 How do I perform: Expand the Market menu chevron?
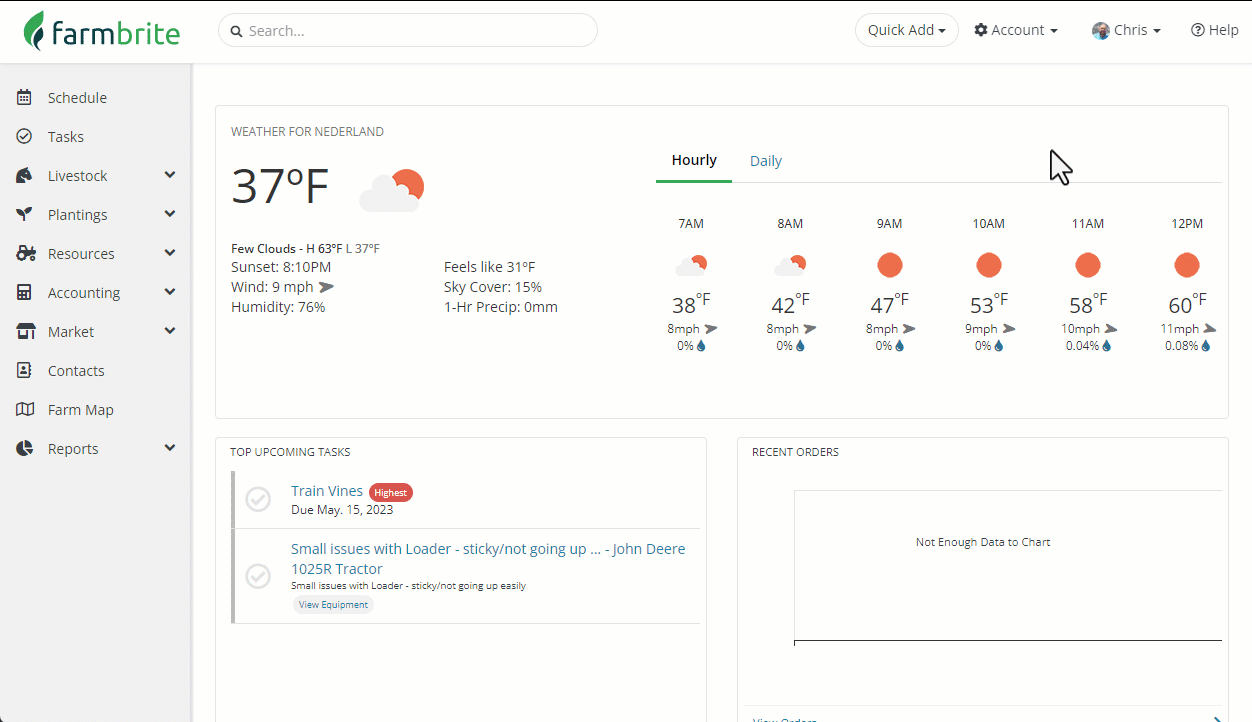(x=170, y=331)
